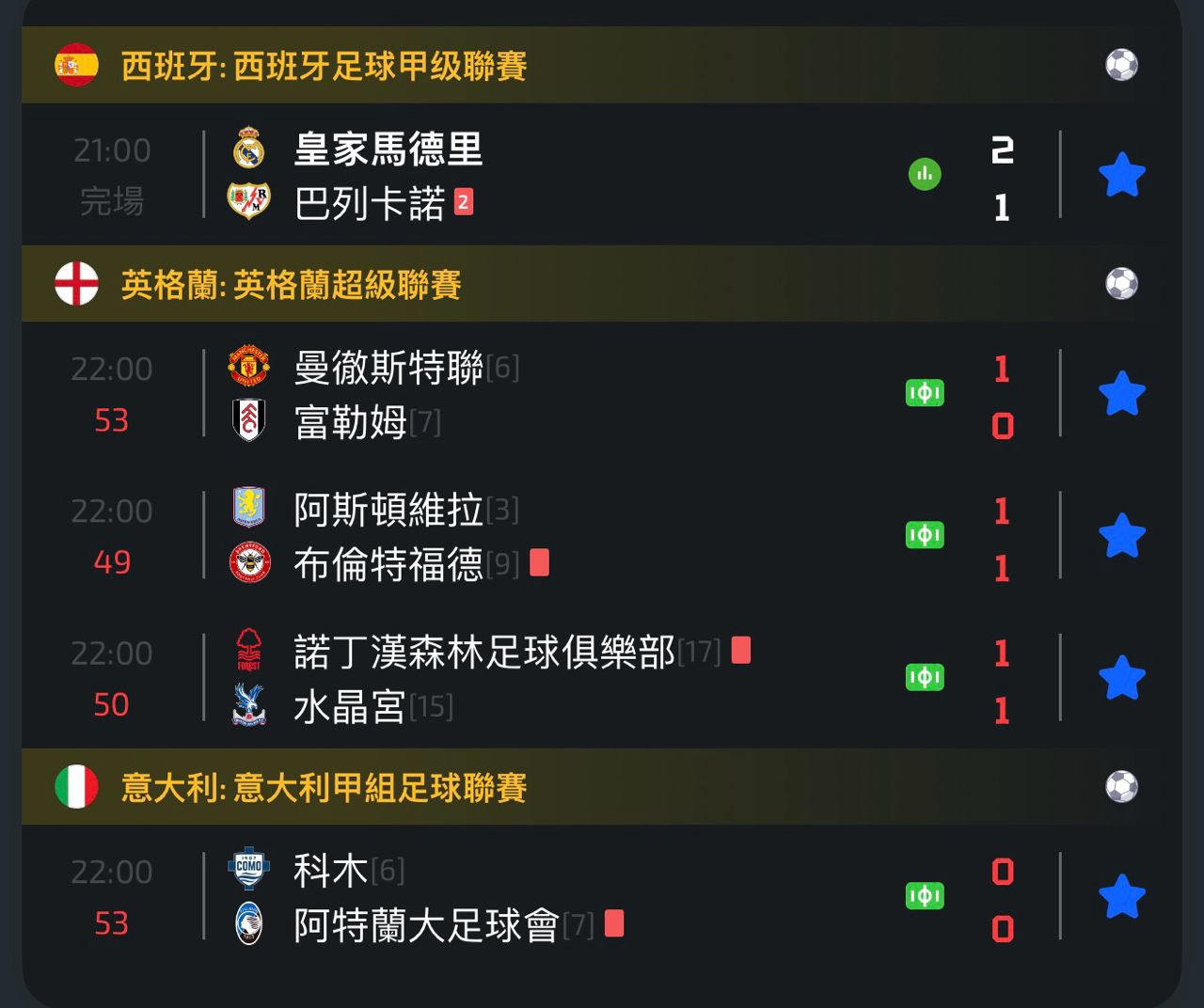Image resolution: width=1204 pixels, height=1008 pixels.
Task: Click the Brentford red card indicator
Action: [539, 562]
